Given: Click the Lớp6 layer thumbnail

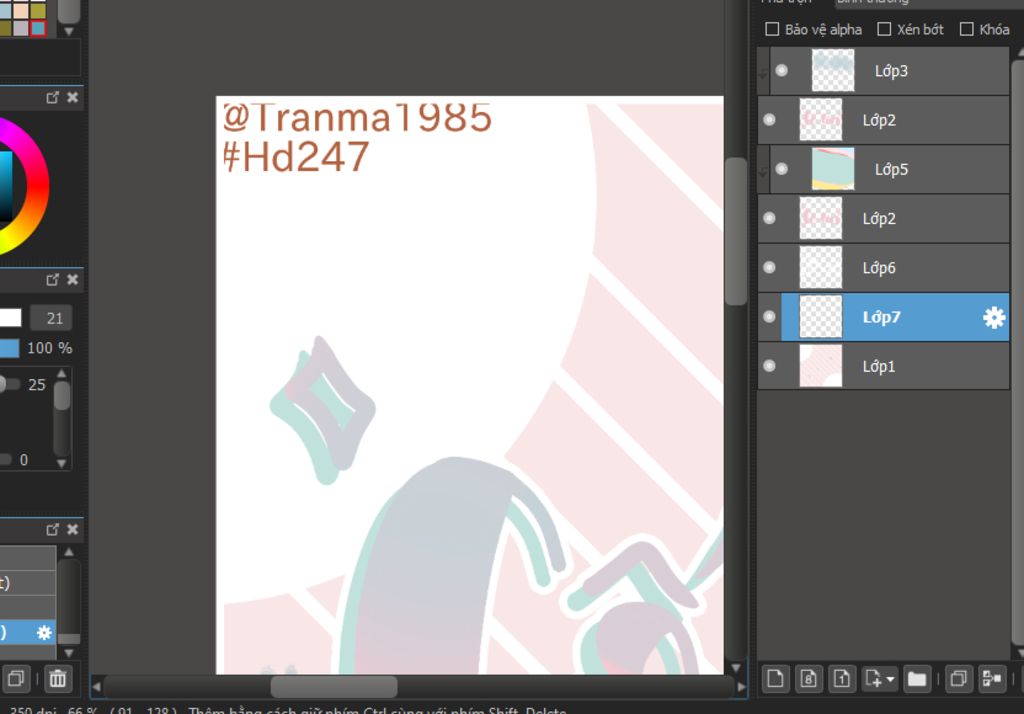Looking at the screenshot, I should pos(821,267).
